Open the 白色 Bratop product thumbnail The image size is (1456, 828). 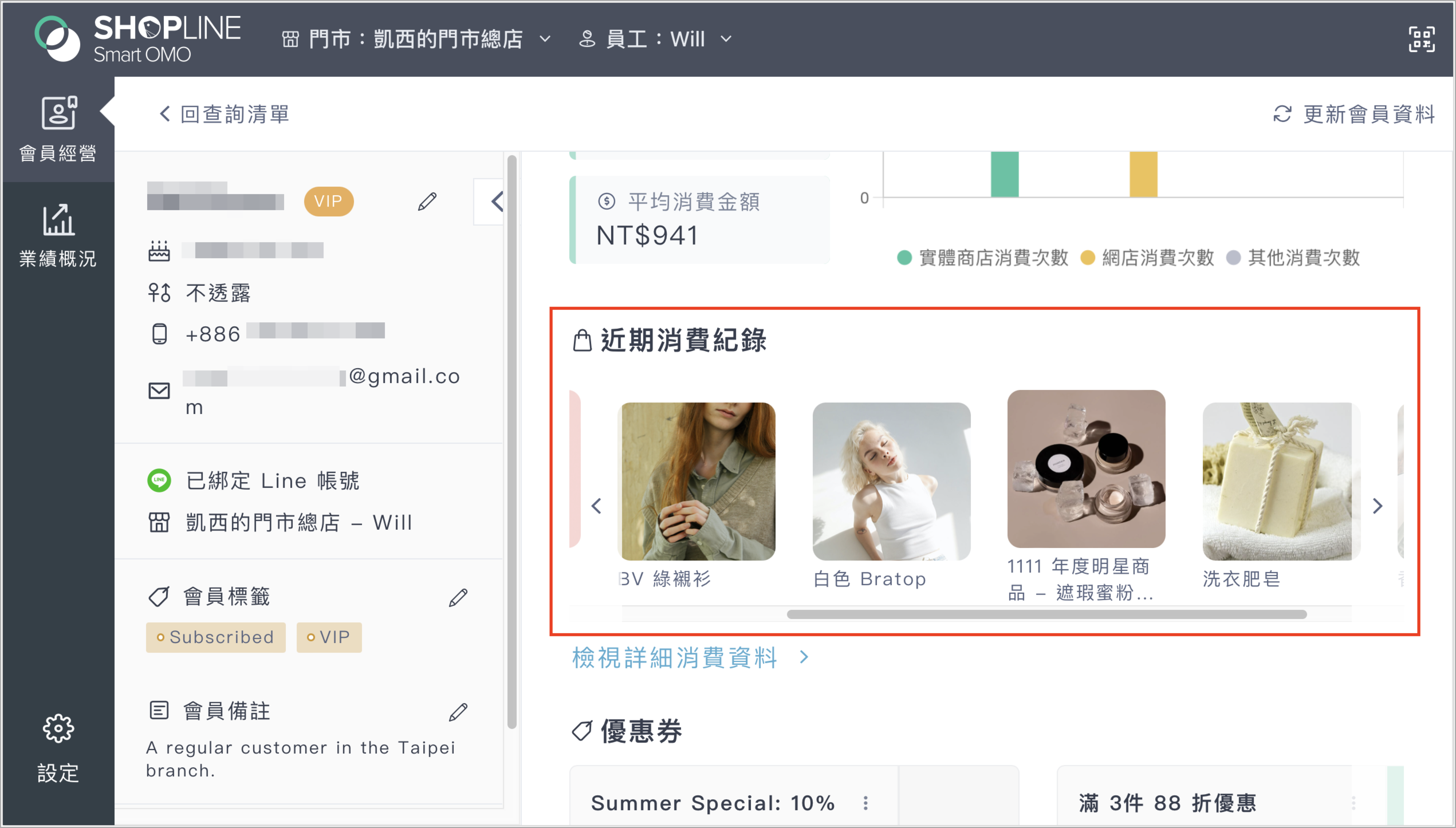892,482
